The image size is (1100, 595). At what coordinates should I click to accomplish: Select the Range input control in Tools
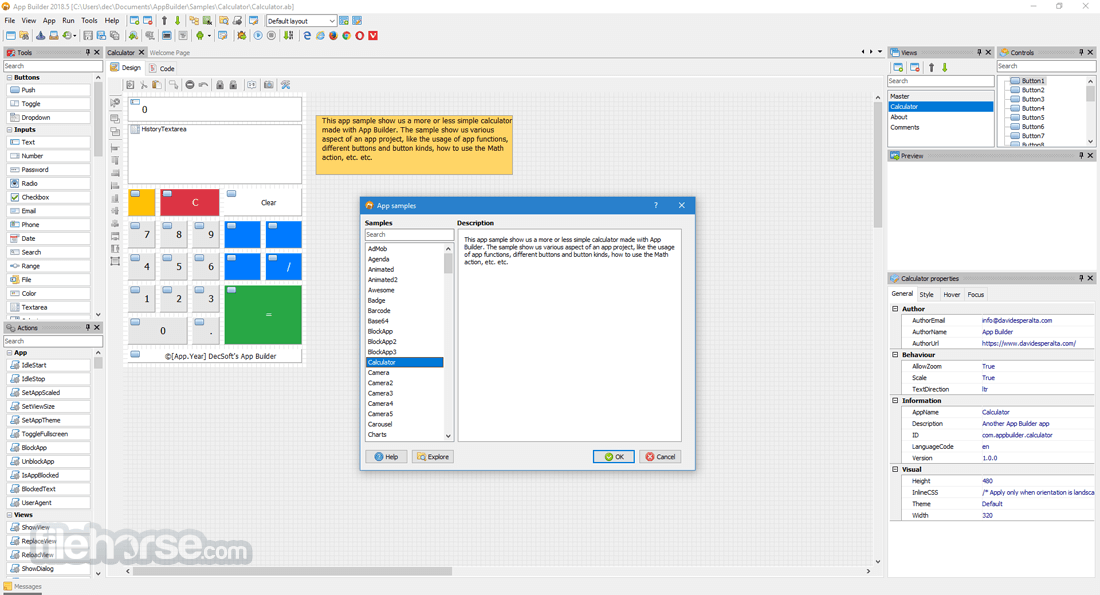click(48, 266)
